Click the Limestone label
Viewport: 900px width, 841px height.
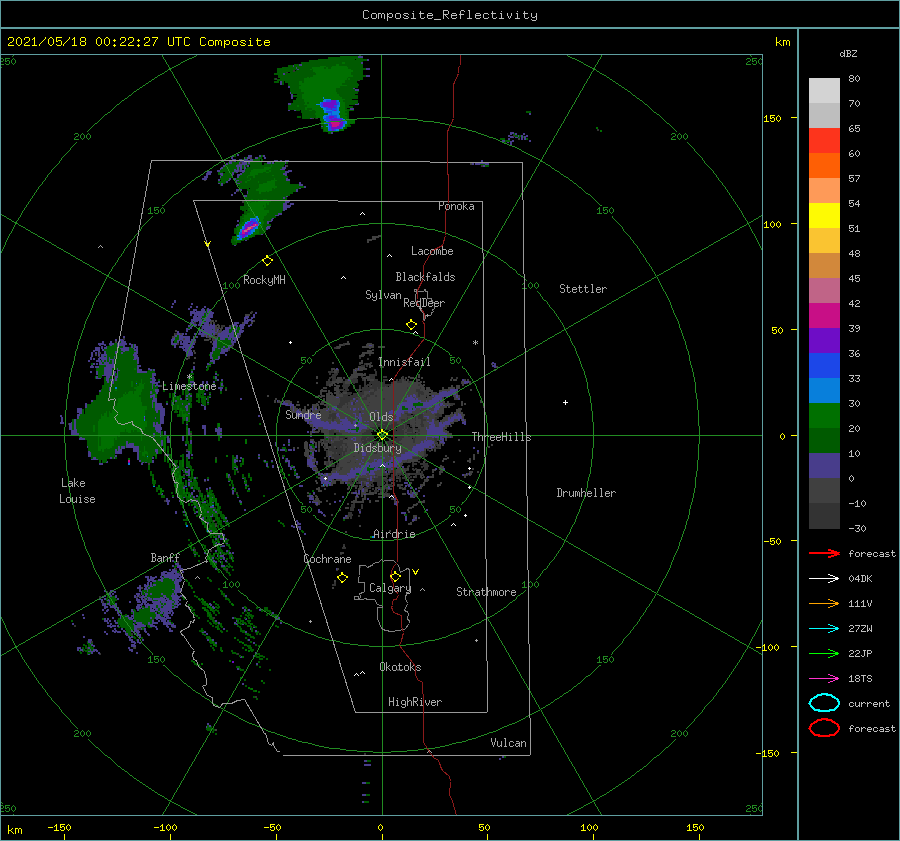point(189,386)
